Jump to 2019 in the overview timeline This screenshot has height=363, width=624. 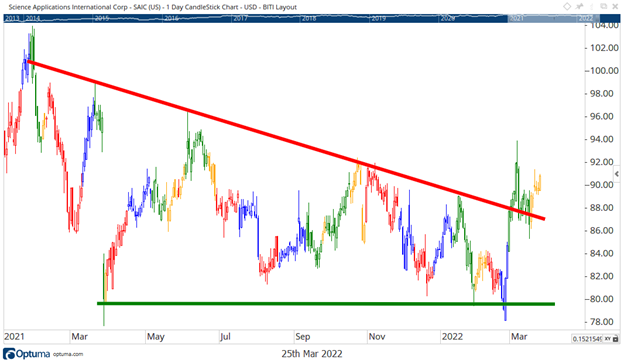tap(378, 18)
